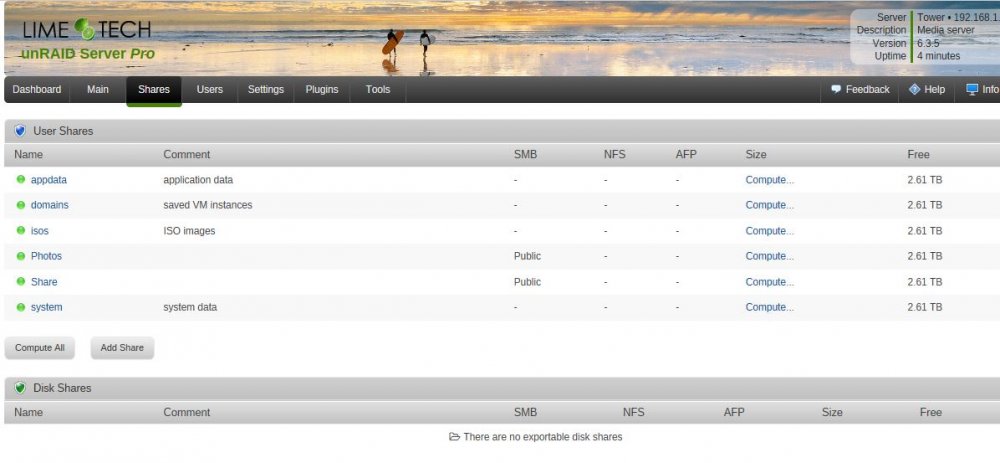The height and width of the screenshot is (463, 1000).
Task: Open the system share
Action: tap(47, 307)
